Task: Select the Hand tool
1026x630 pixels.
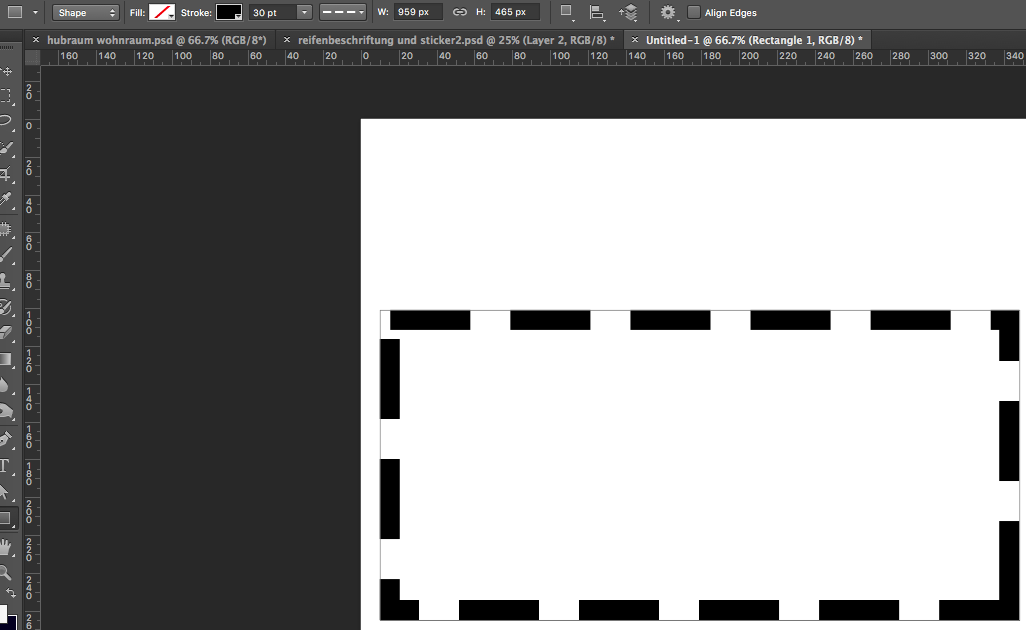Action: (6, 546)
